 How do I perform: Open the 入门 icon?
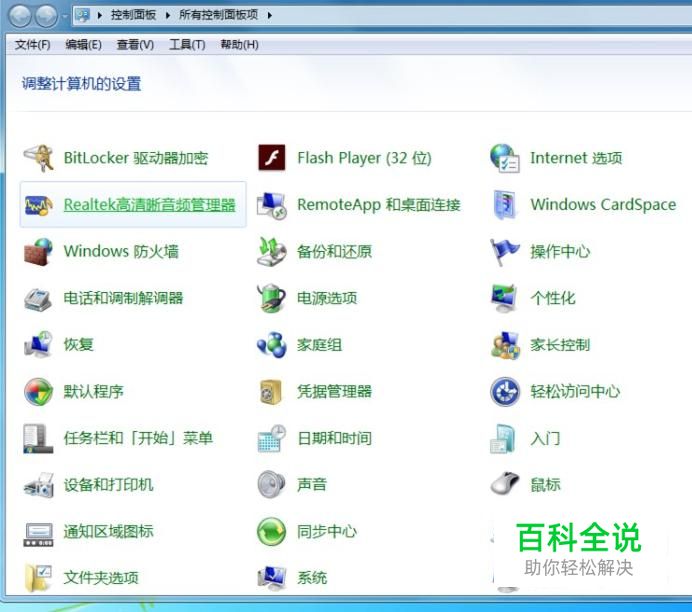pyautogui.click(x=504, y=438)
